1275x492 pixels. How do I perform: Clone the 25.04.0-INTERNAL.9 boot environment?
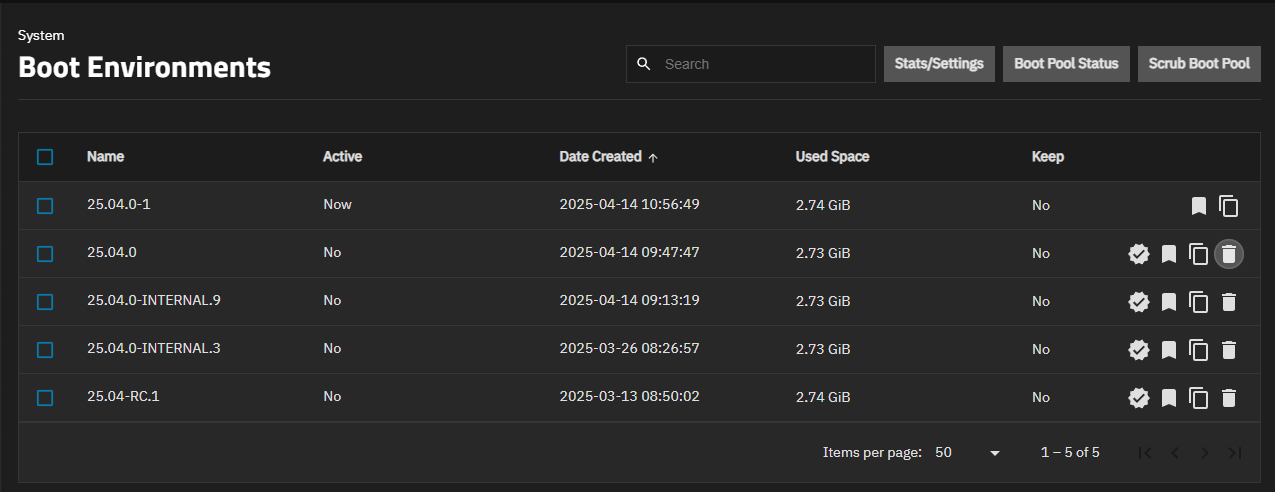1198,302
